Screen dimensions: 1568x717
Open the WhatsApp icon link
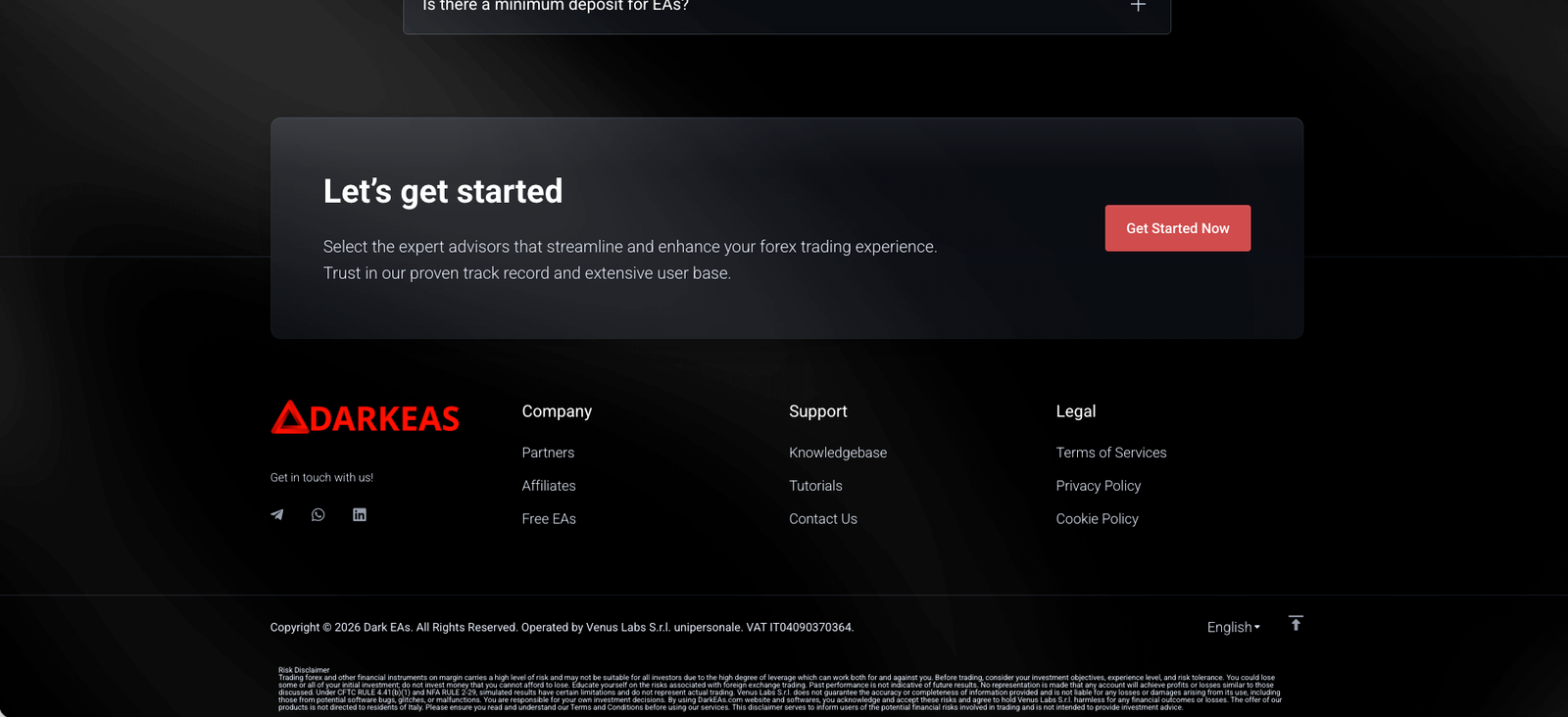(318, 514)
